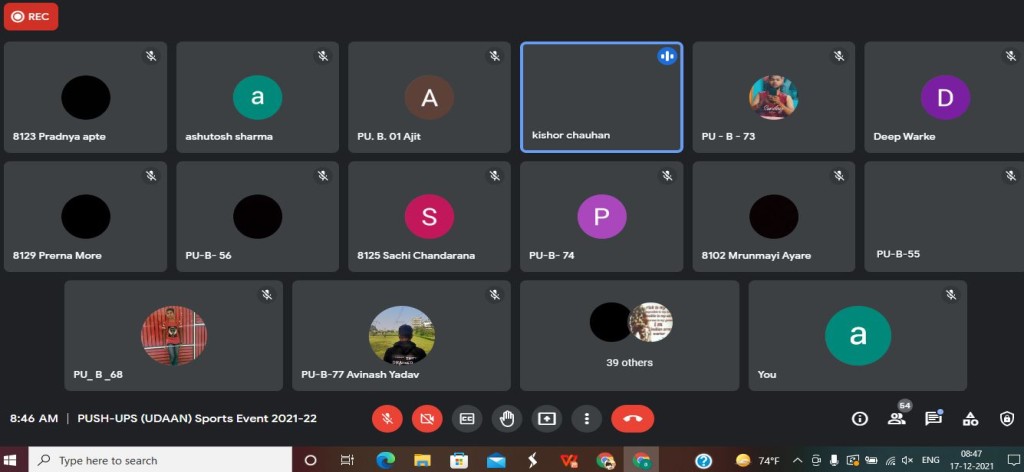Image resolution: width=1024 pixels, height=472 pixels.
Task: Leave the call with the red hang-up button
Action: coord(632,418)
